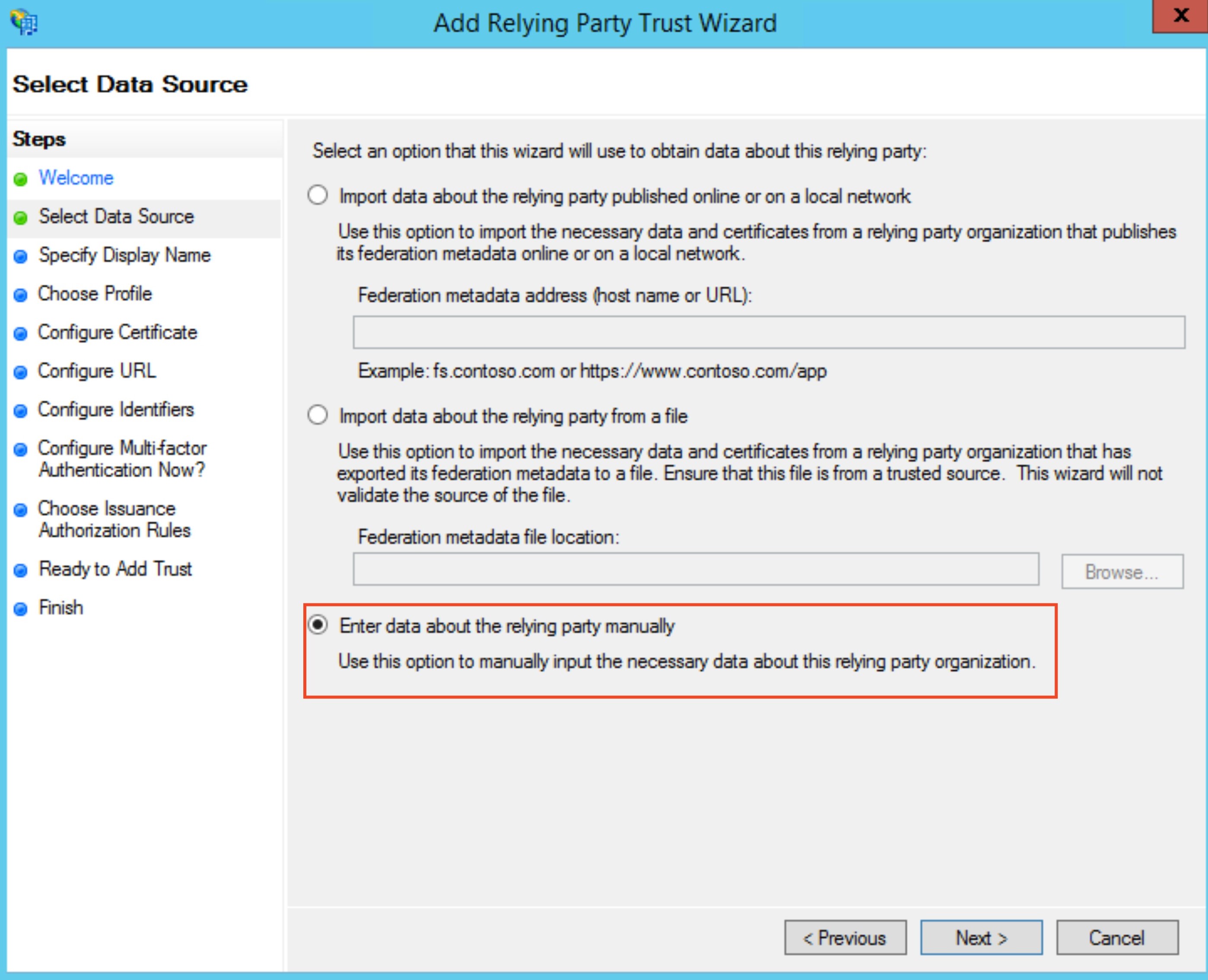Click the Federation metadata address field
The width and height of the screenshot is (1208, 980).
tap(768, 332)
